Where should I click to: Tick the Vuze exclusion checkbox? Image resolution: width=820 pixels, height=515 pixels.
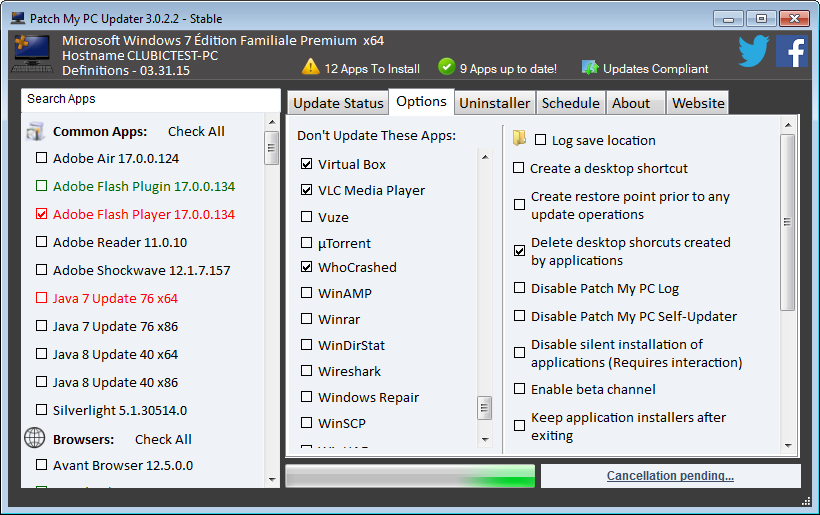[306, 216]
